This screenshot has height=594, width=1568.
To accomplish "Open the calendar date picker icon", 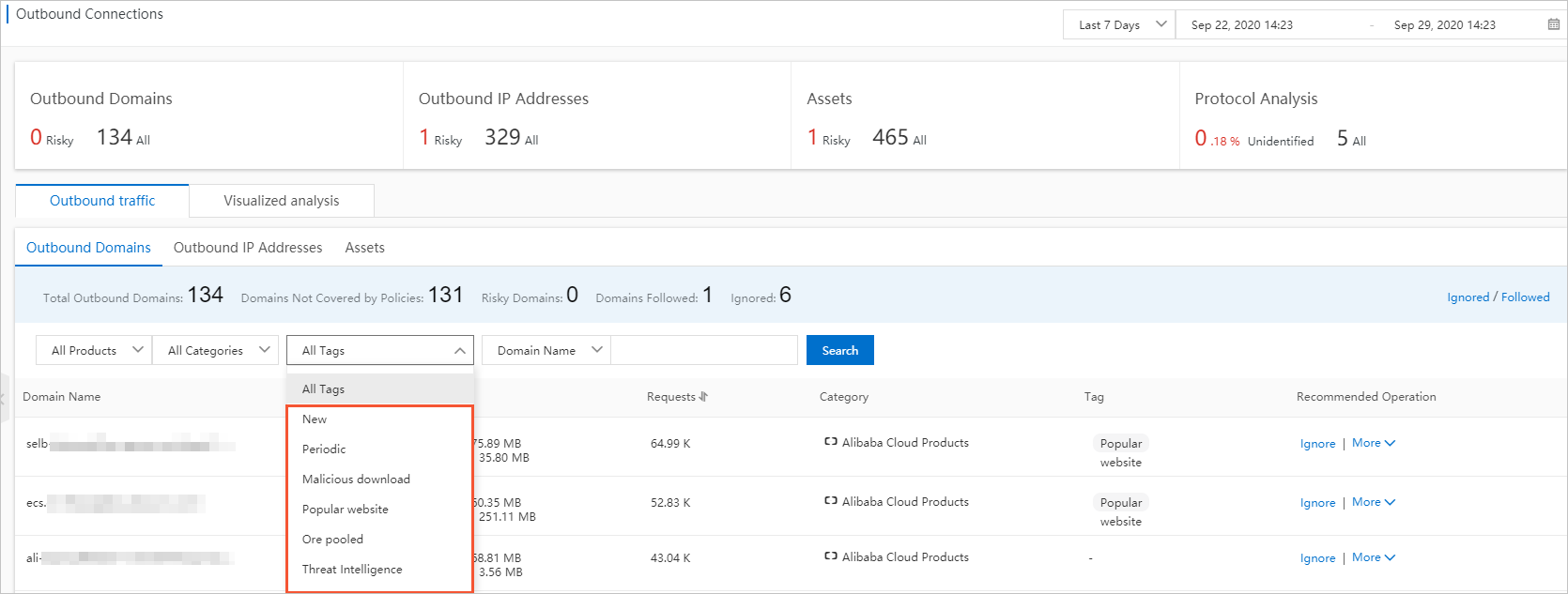I will pos(1553,24).
